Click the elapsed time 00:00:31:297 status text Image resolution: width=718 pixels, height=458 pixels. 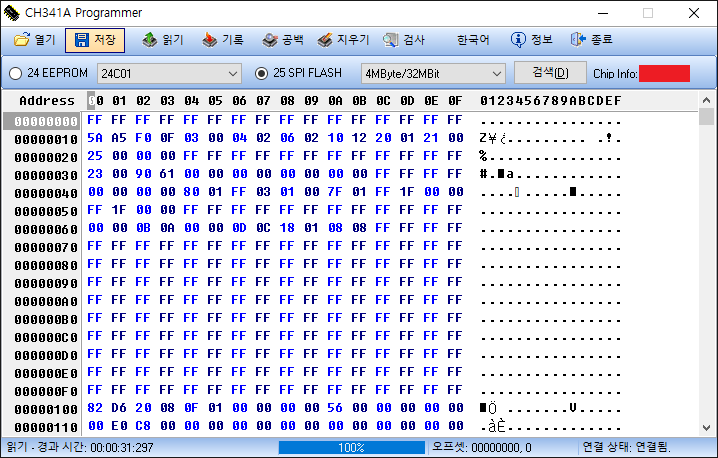pyautogui.click(x=122, y=447)
